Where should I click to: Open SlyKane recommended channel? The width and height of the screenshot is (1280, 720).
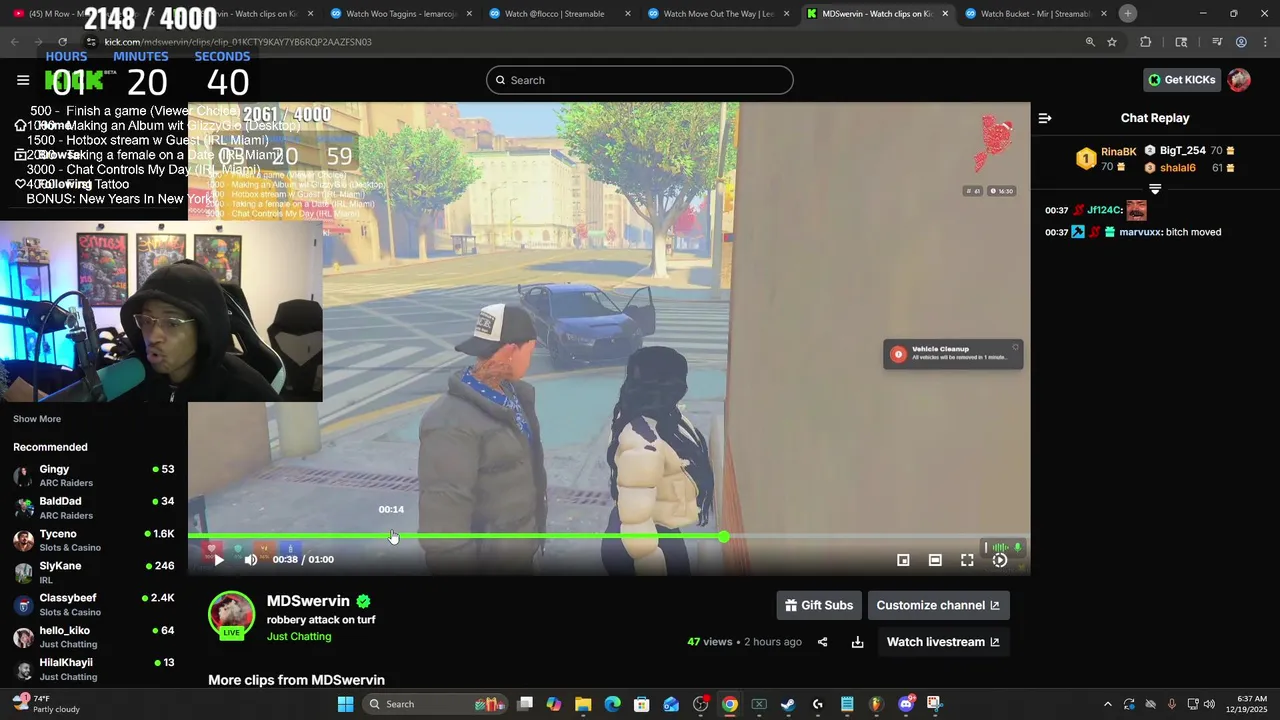[x=94, y=572]
